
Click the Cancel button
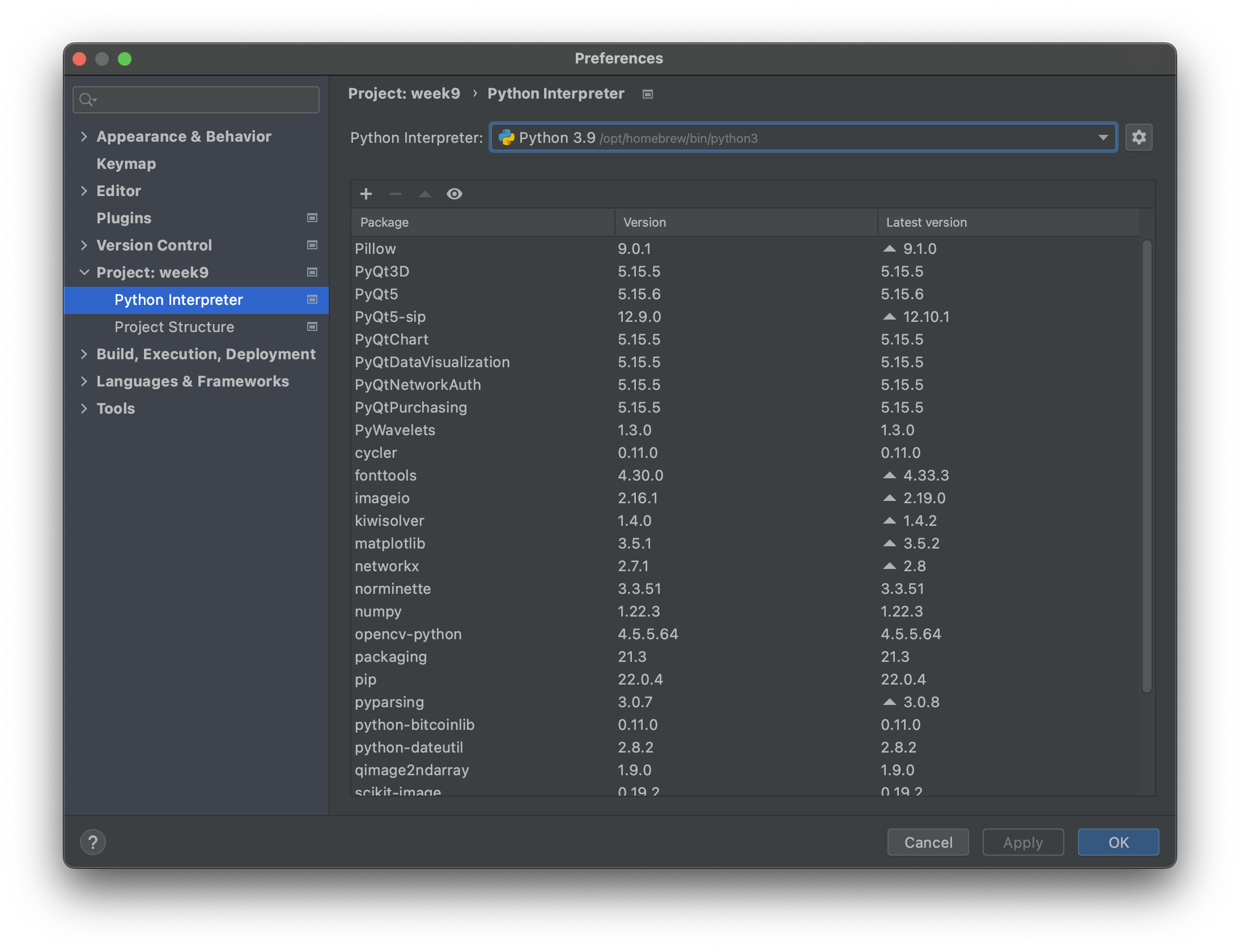point(928,842)
